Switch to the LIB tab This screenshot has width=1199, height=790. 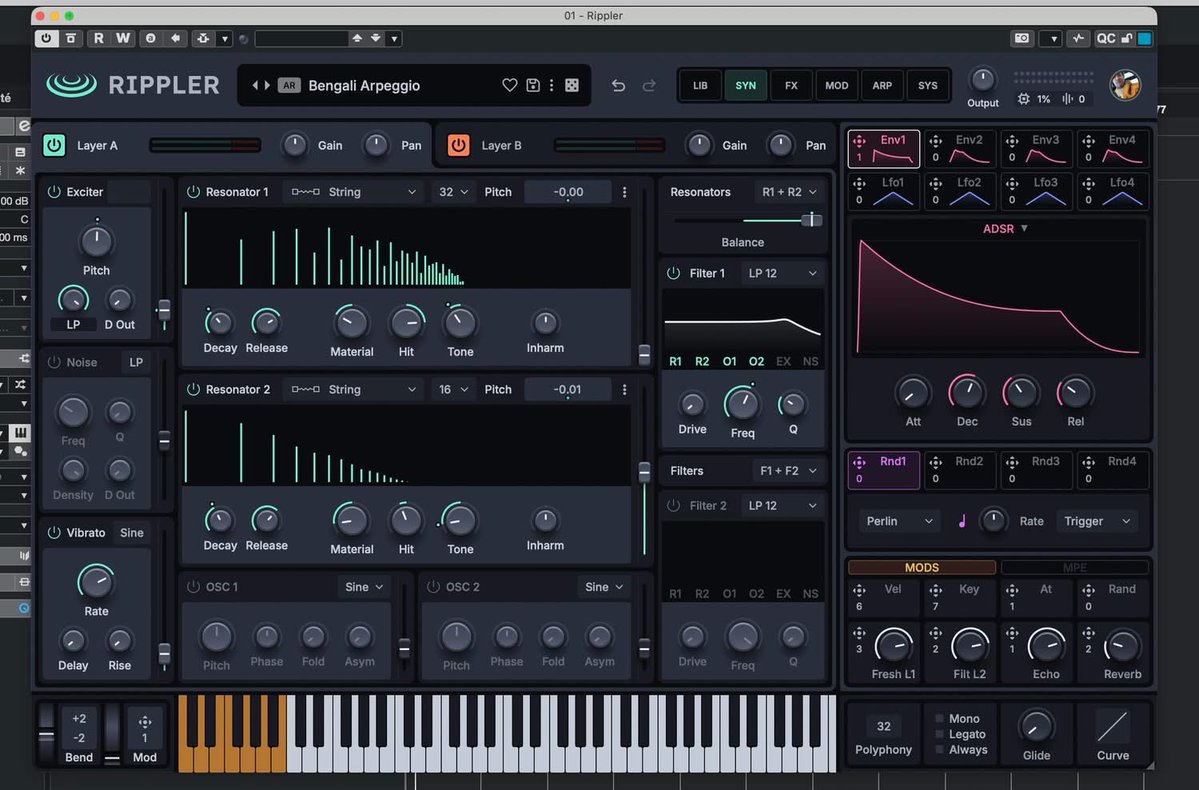(x=700, y=86)
